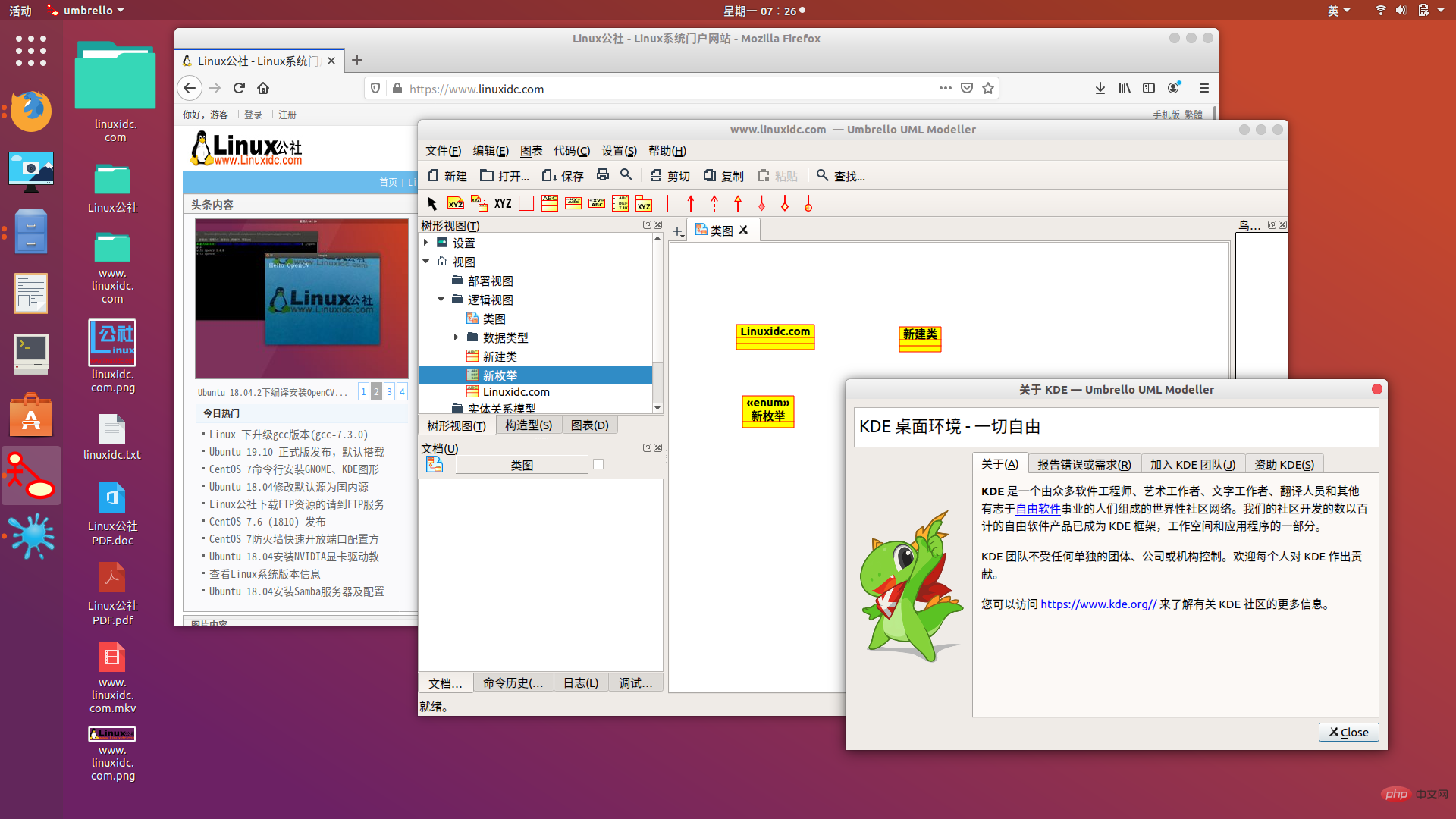Open the 文件(F) menu
1456x819 pixels.
coord(443,150)
